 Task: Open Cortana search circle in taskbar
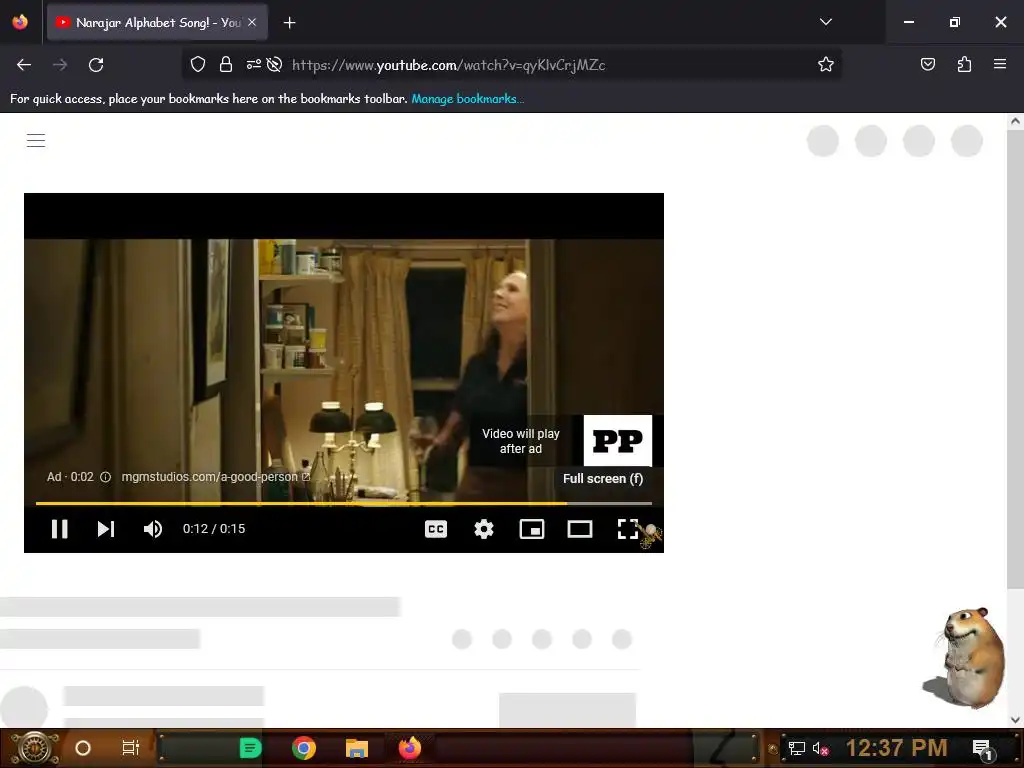point(82,748)
